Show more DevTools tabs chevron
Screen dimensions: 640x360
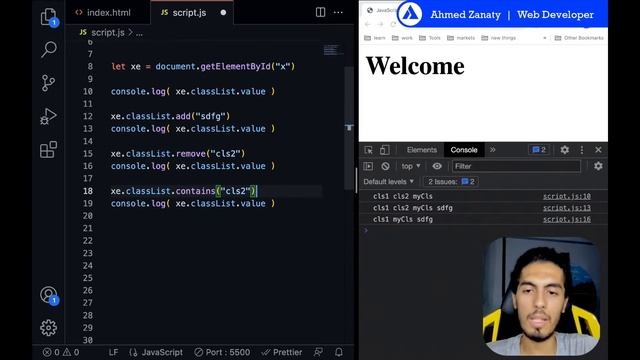tap(493, 150)
